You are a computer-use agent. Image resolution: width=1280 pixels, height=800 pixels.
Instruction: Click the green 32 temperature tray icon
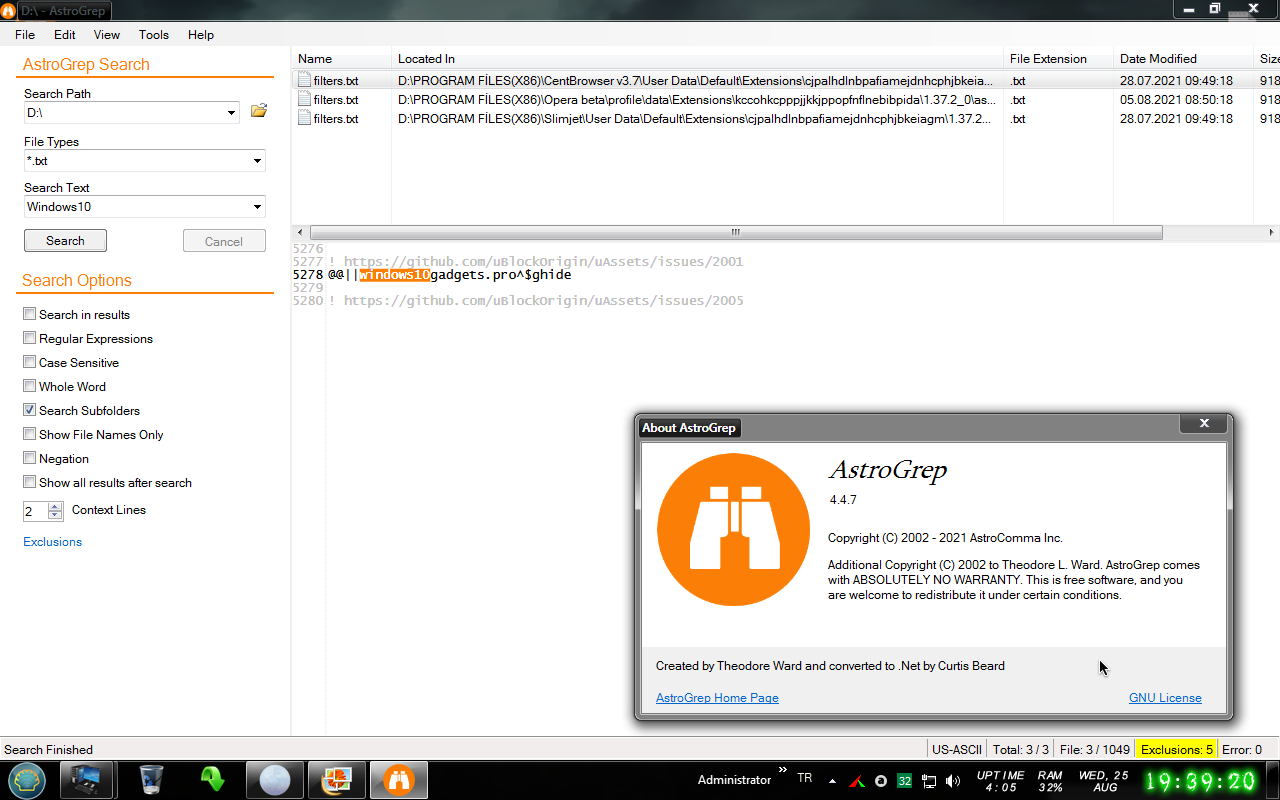tap(904, 781)
